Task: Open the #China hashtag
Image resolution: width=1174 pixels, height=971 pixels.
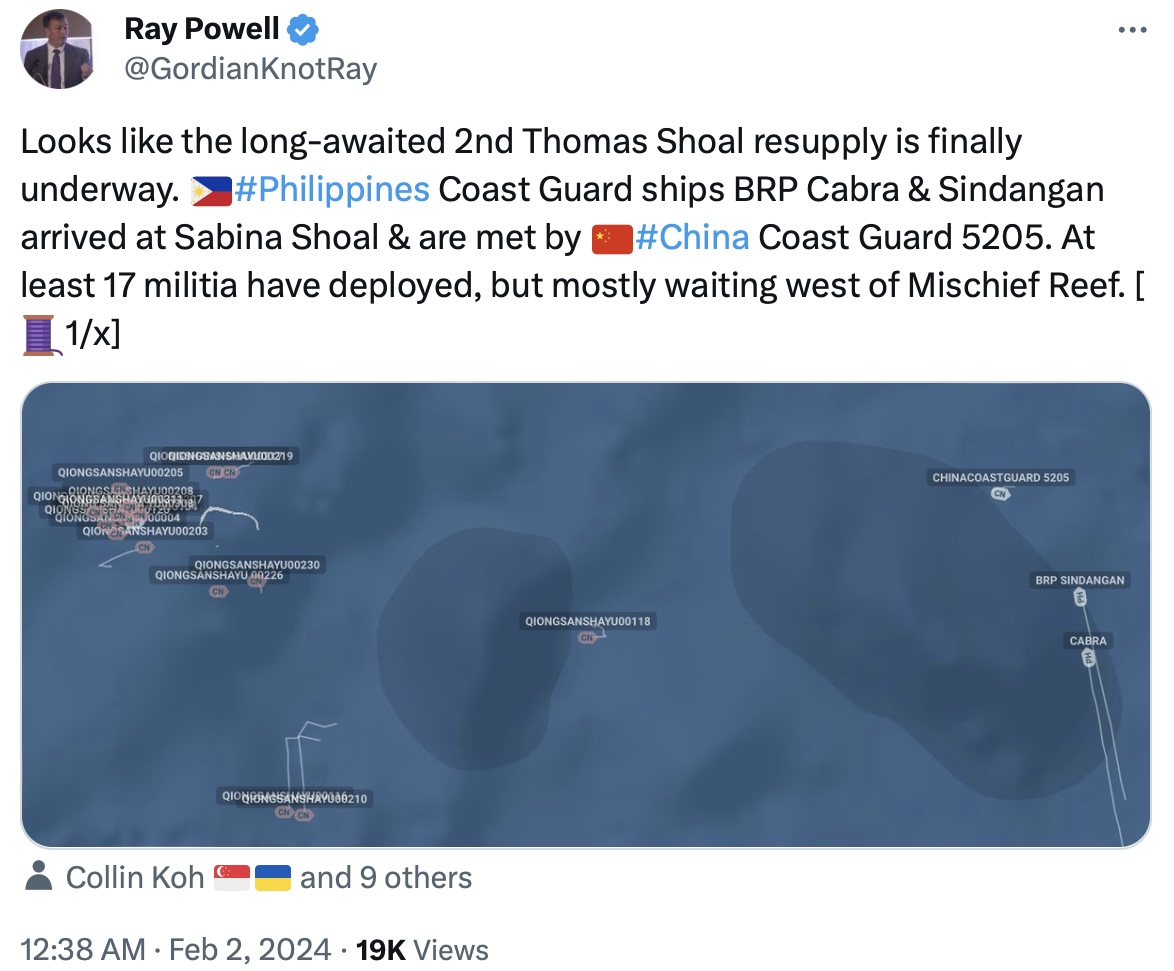Action: [x=691, y=237]
